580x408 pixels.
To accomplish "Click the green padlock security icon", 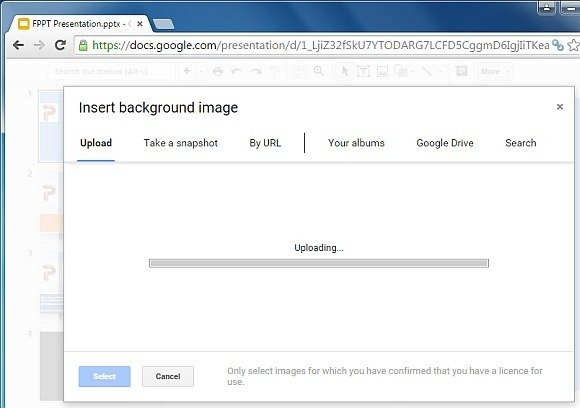I will point(83,45).
